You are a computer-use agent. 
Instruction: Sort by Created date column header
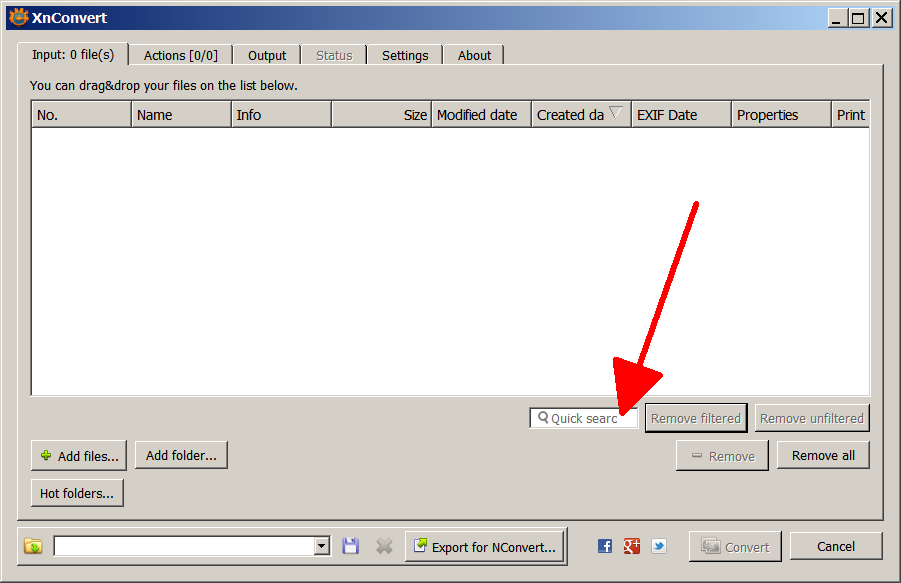(x=582, y=115)
